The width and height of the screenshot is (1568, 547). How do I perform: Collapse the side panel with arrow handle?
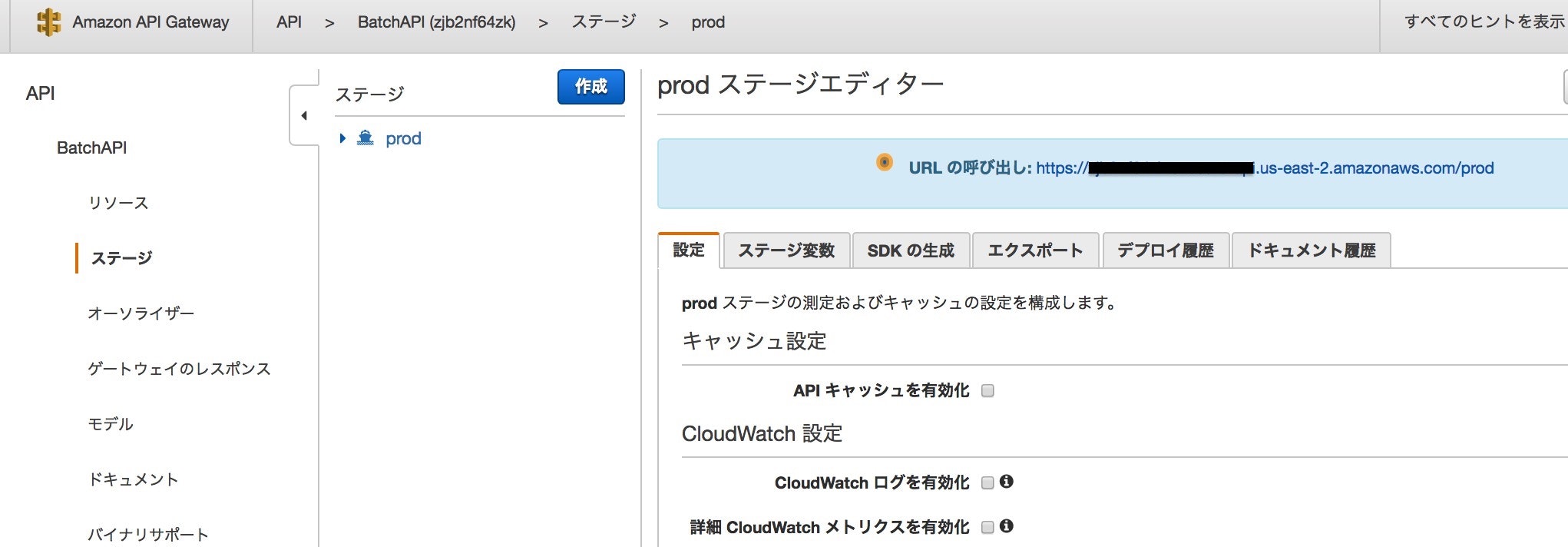click(304, 116)
